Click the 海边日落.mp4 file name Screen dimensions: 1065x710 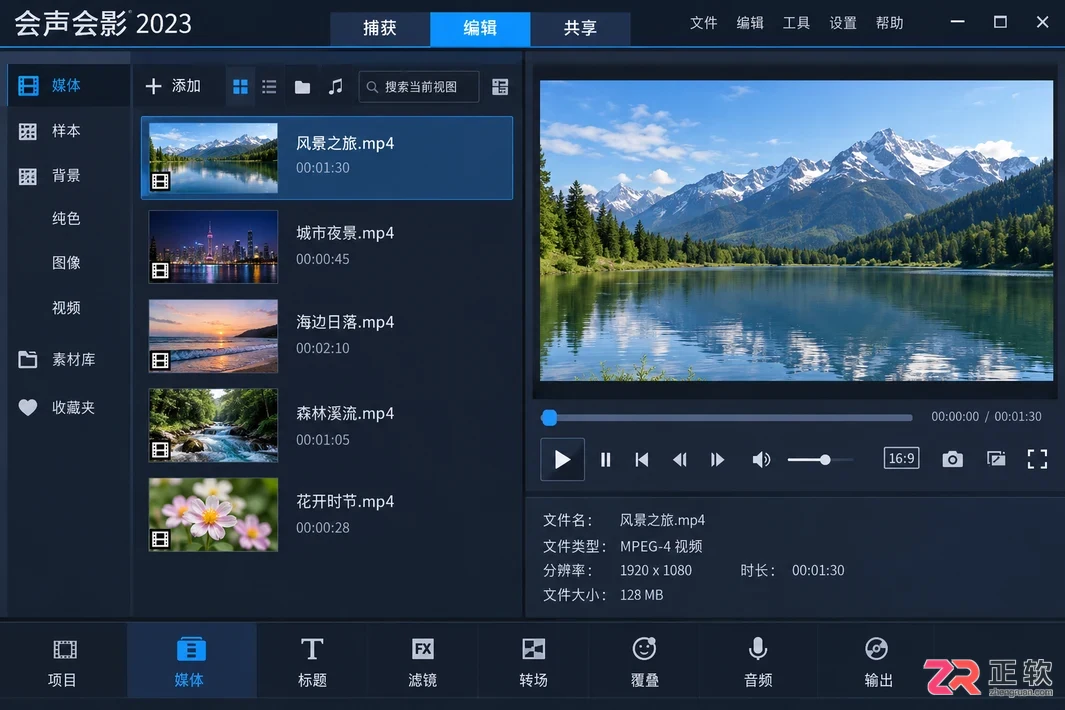click(x=345, y=322)
